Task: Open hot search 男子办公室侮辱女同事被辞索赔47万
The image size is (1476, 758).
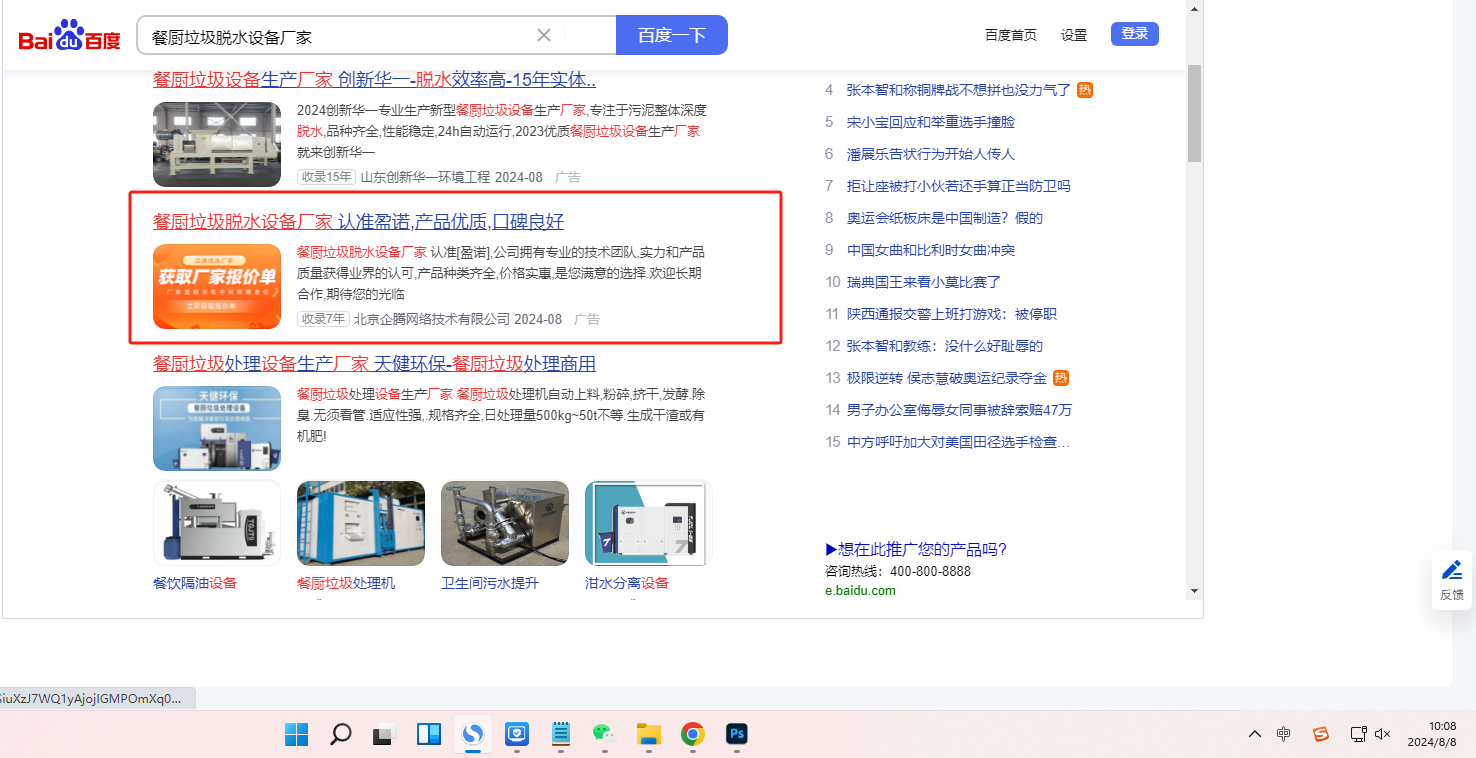Action: coord(959,410)
